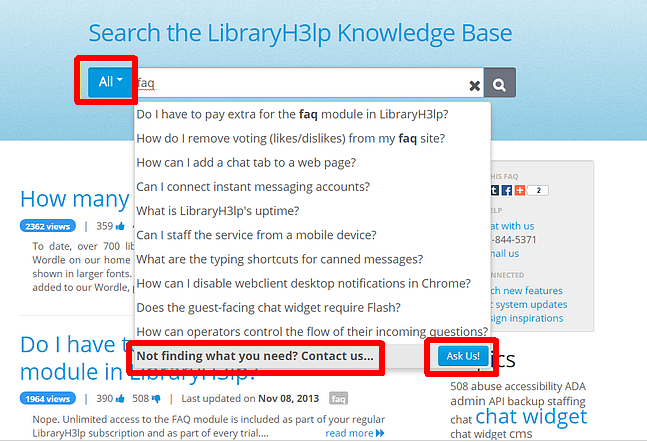Click 'Not finding what you need? Contact us...'
Screen dimensions: 647x442
(255, 356)
